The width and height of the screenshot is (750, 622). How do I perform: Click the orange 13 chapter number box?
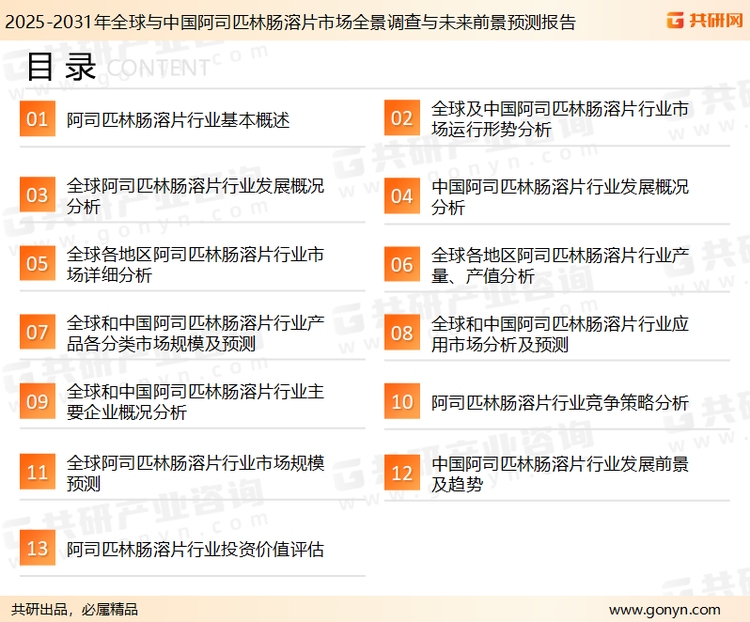(x=37, y=548)
